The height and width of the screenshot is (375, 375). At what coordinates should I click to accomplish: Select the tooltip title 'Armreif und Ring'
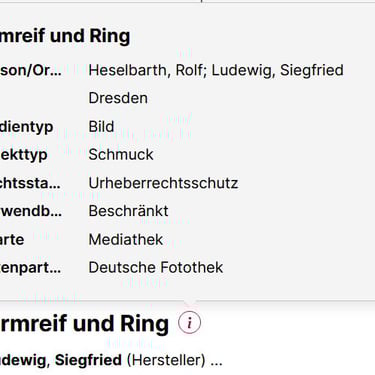click(x=65, y=36)
